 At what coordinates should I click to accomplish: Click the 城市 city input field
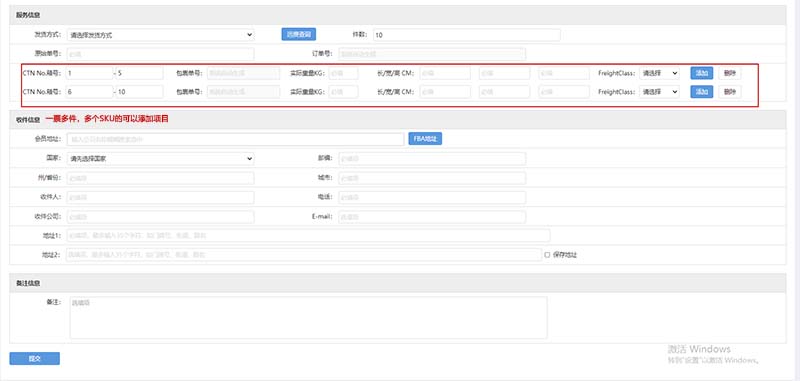pos(432,178)
